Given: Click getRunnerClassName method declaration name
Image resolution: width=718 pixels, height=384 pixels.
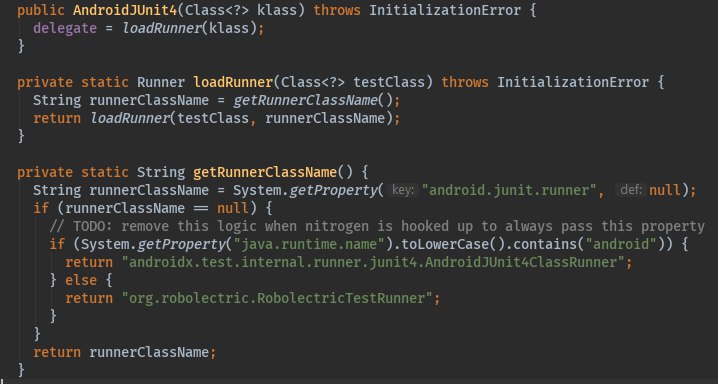Looking at the screenshot, I should [265, 172].
